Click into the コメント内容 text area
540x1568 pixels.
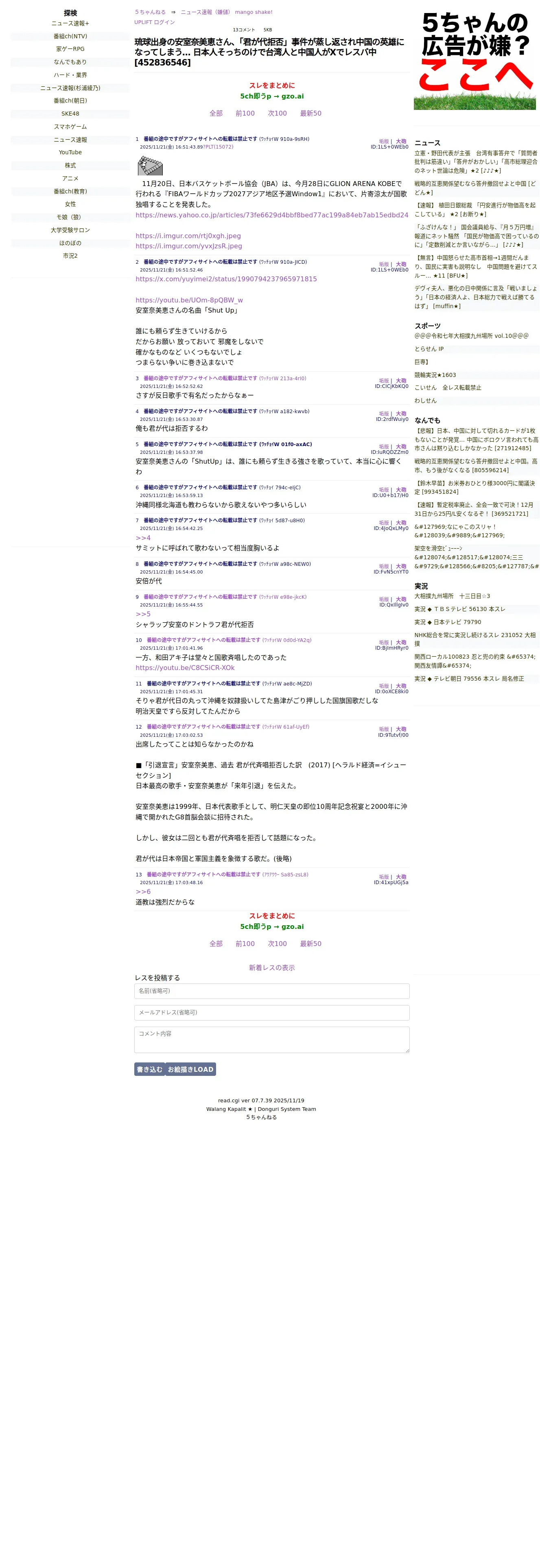(271, 1040)
